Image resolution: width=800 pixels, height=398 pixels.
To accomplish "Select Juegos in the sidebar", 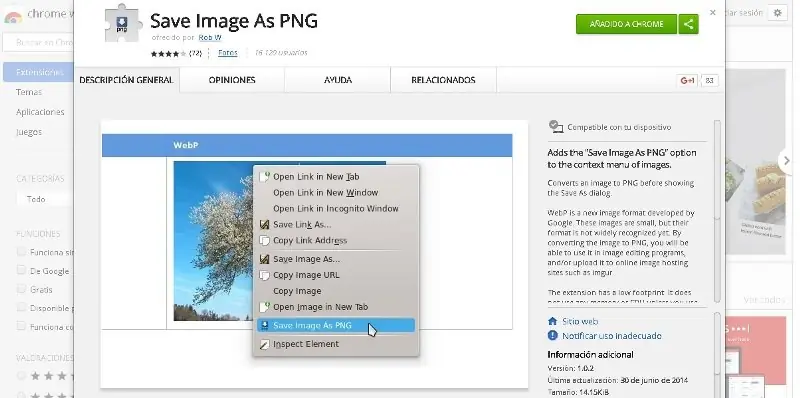I will coord(29,132).
